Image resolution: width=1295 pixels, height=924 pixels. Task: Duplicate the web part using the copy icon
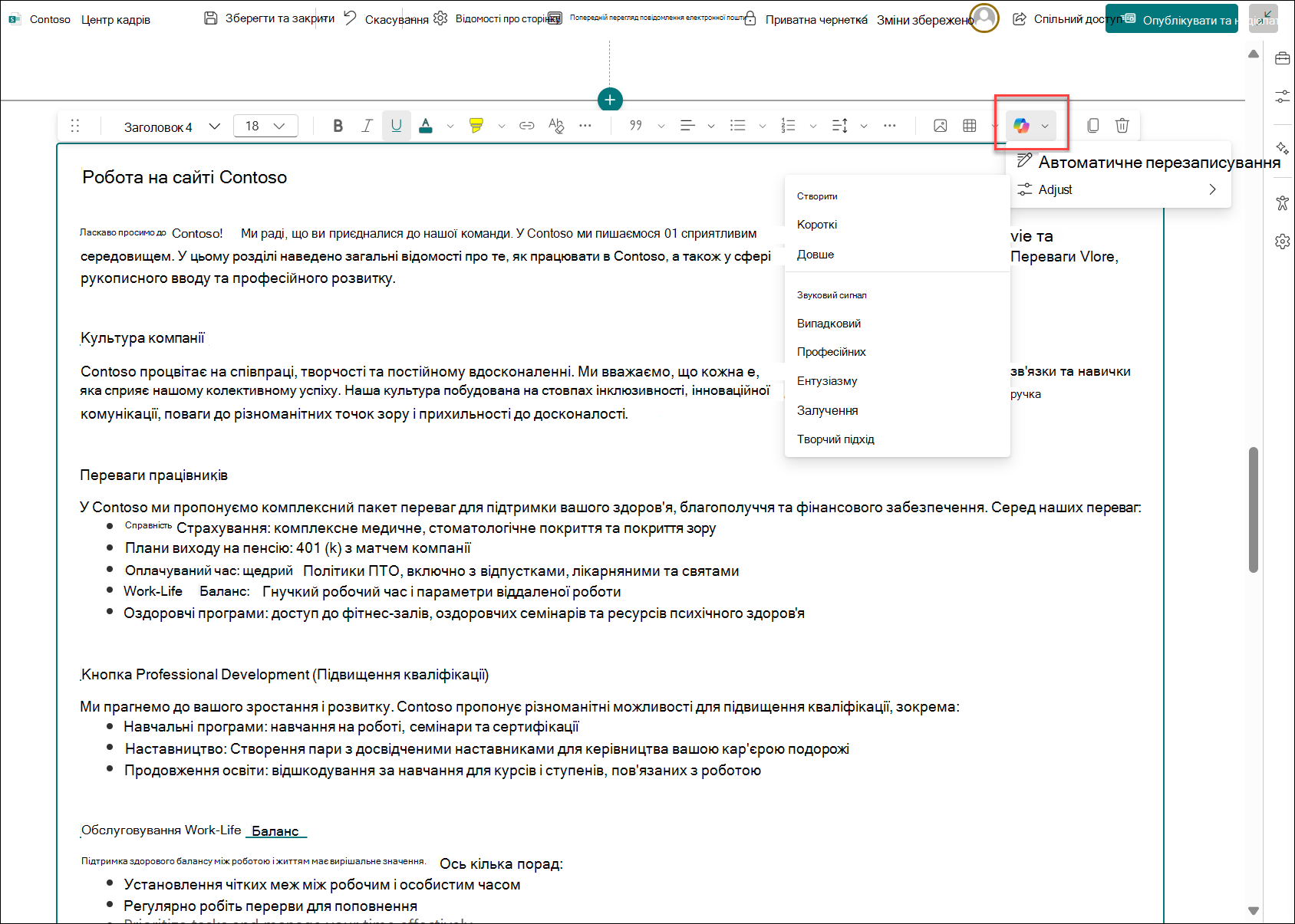[1093, 126]
